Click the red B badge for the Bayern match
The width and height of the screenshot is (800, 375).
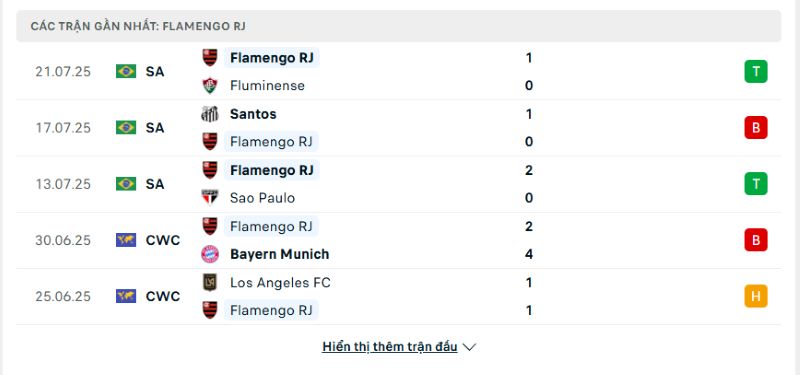(756, 240)
